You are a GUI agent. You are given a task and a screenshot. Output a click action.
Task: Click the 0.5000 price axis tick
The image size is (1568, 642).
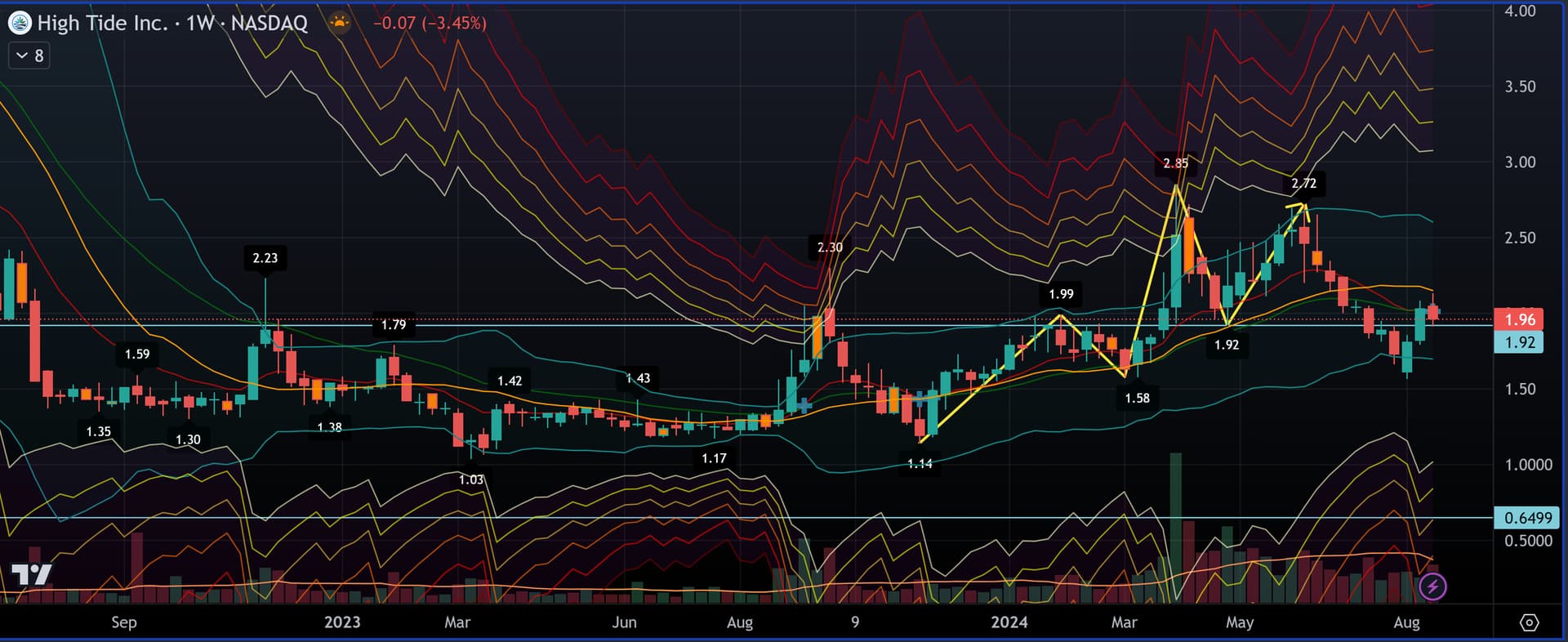coord(1528,541)
